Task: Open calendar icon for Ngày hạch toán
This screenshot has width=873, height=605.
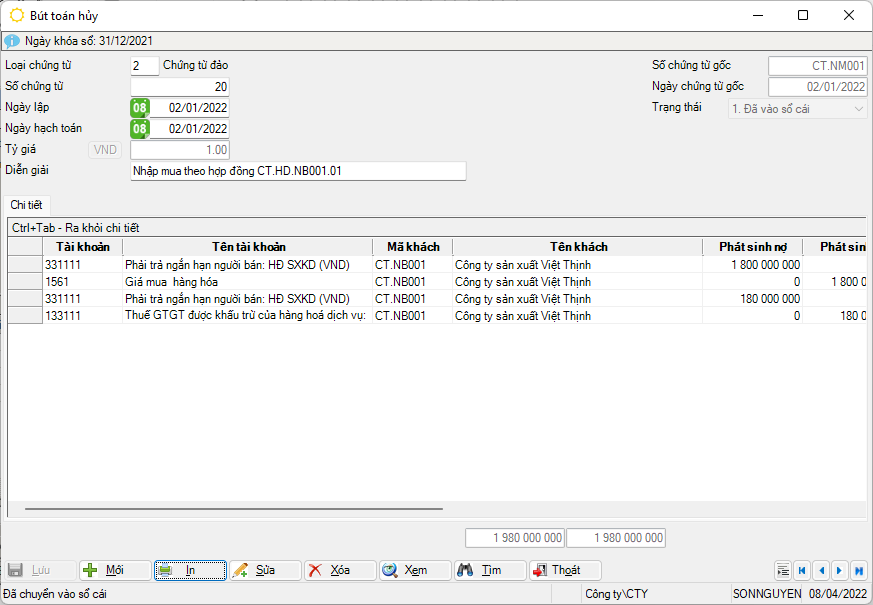Action: [x=140, y=129]
